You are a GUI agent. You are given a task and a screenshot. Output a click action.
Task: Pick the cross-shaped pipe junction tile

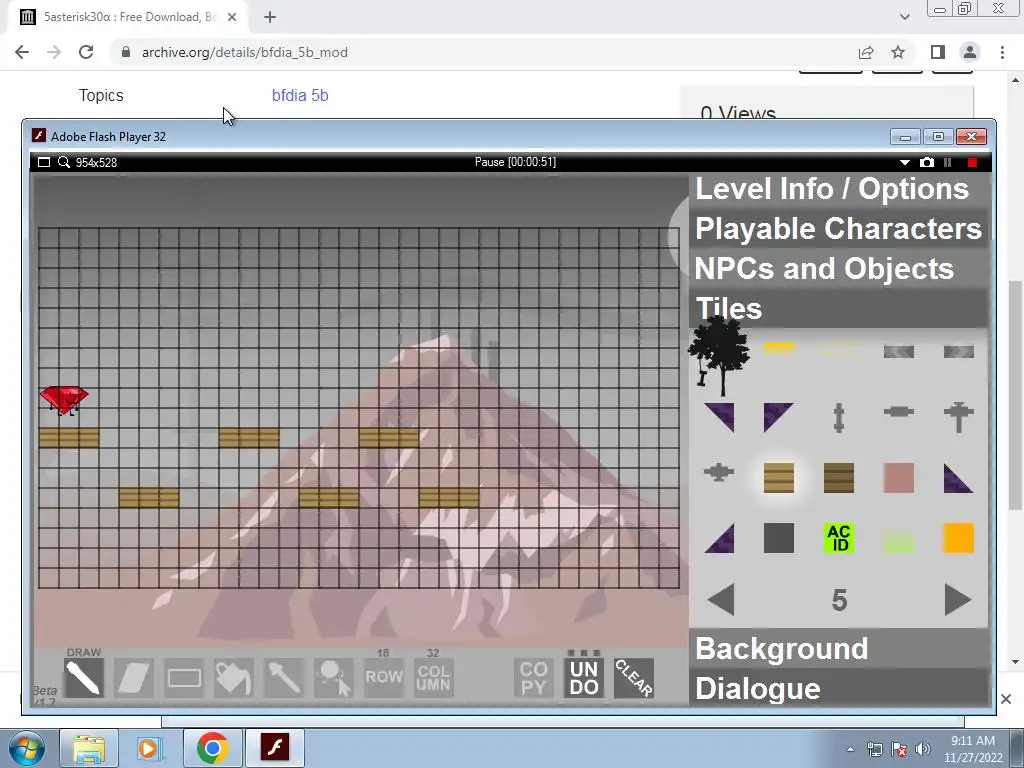pos(719,472)
